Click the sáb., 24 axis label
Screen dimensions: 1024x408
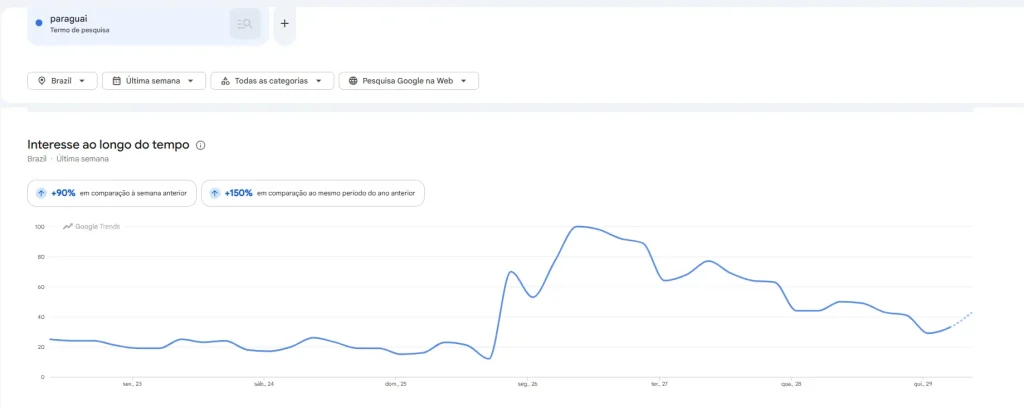pyautogui.click(x=264, y=384)
